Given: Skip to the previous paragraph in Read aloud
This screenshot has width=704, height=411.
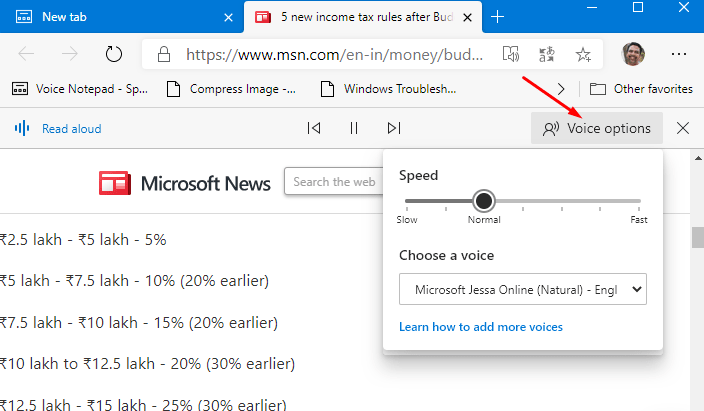Looking at the screenshot, I should [314, 128].
